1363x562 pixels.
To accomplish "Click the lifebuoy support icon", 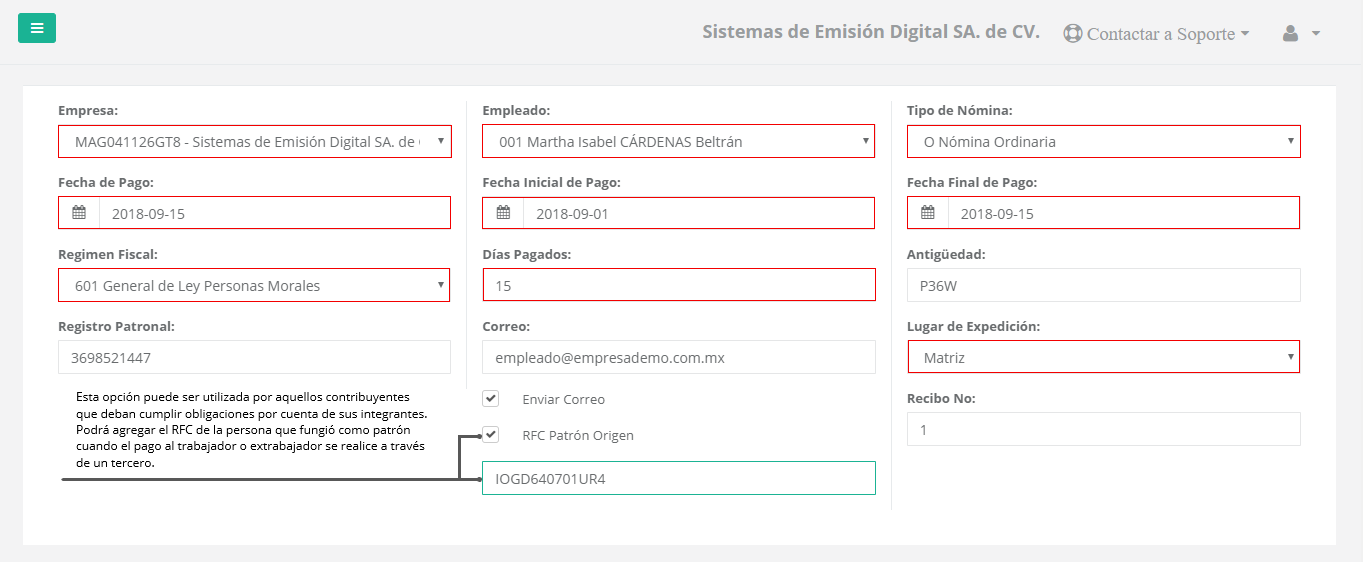I will tap(1073, 33).
